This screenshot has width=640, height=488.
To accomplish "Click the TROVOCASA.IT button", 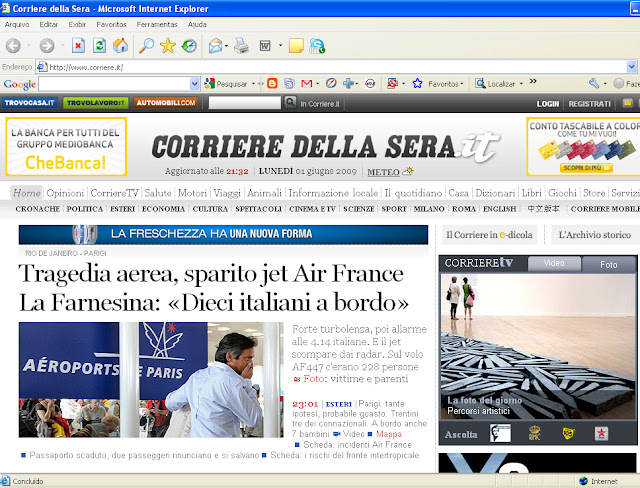I will coord(29,103).
